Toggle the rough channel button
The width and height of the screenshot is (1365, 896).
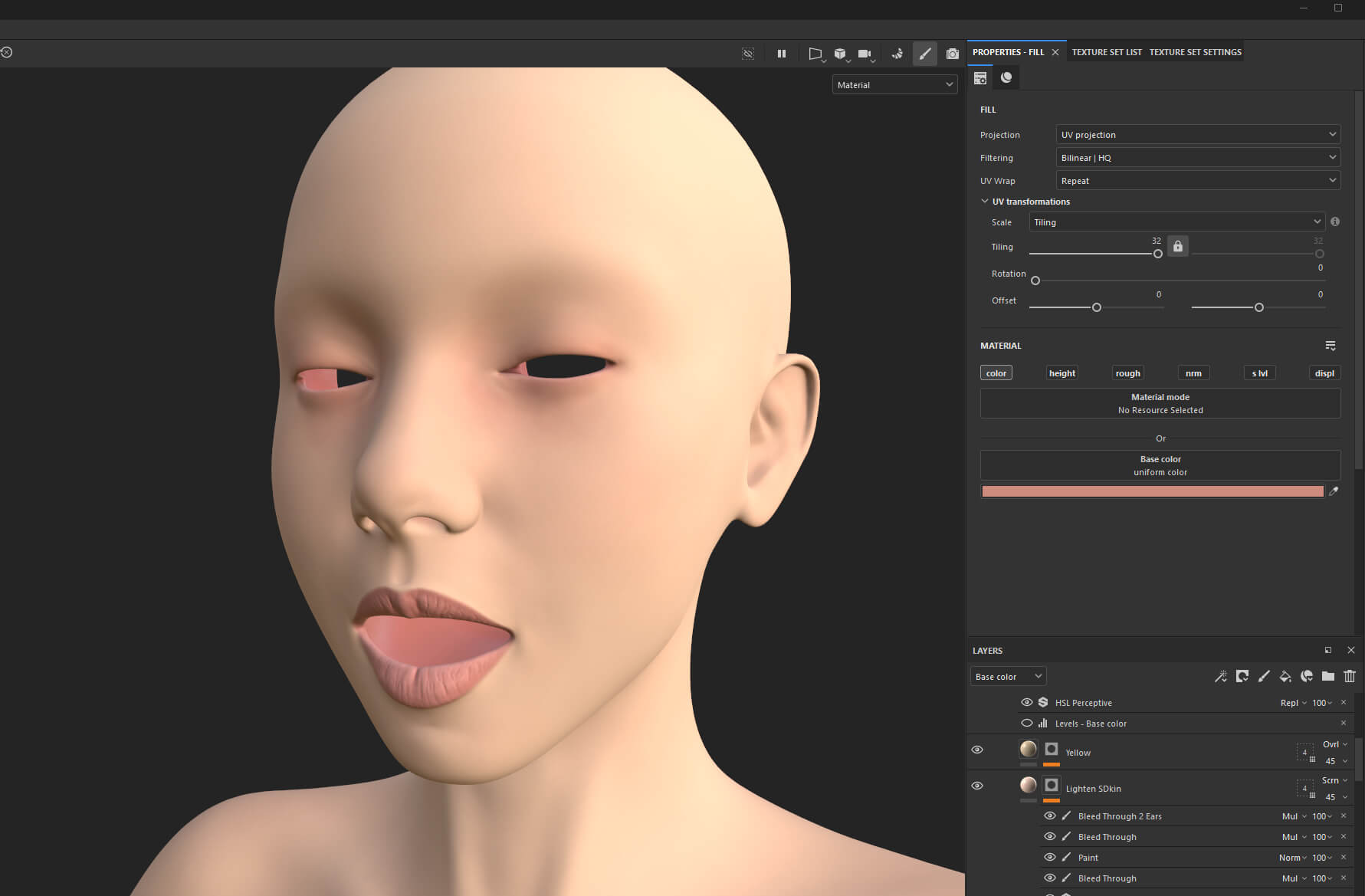tap(1127, 373)
